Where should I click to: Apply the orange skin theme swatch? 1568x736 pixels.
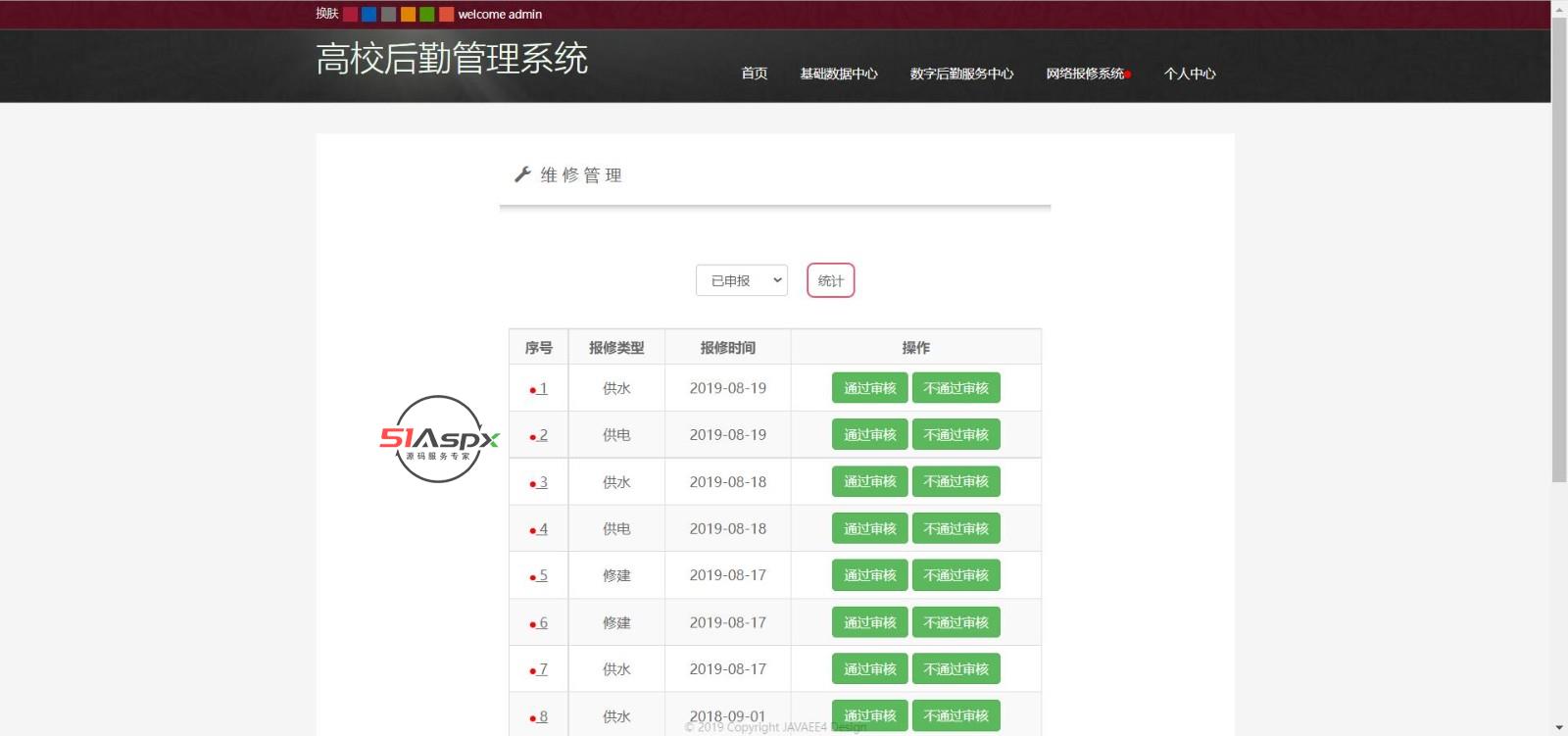tap(408, 14)
